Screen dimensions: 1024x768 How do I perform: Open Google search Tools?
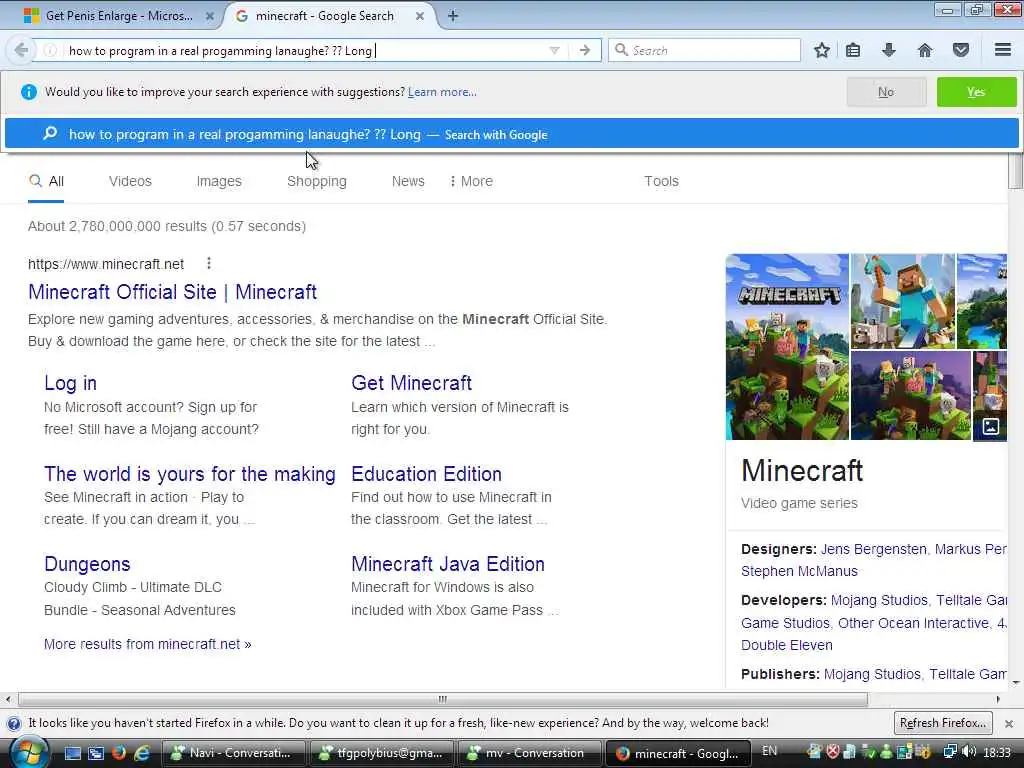[661, 182]
